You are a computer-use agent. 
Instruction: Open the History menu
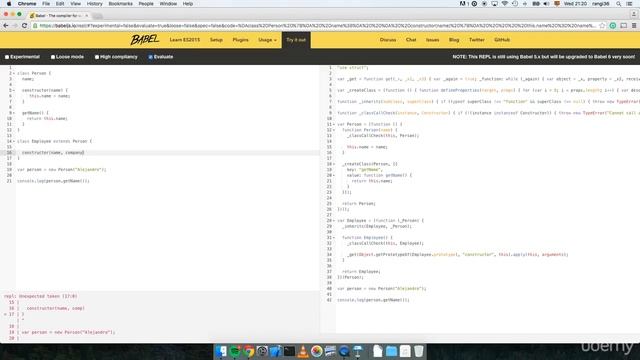(94, 4)
